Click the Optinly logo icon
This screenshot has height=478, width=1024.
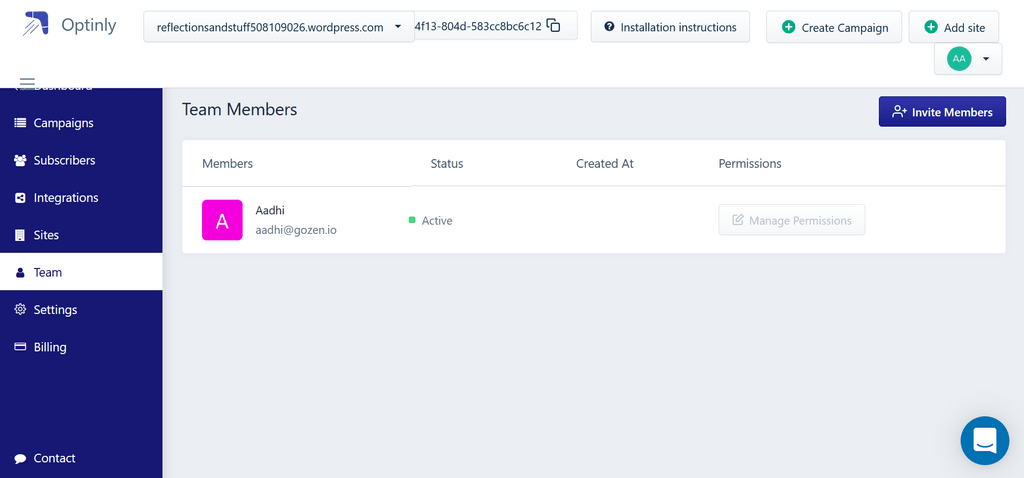pyautogui.click(x=36, y=24)
